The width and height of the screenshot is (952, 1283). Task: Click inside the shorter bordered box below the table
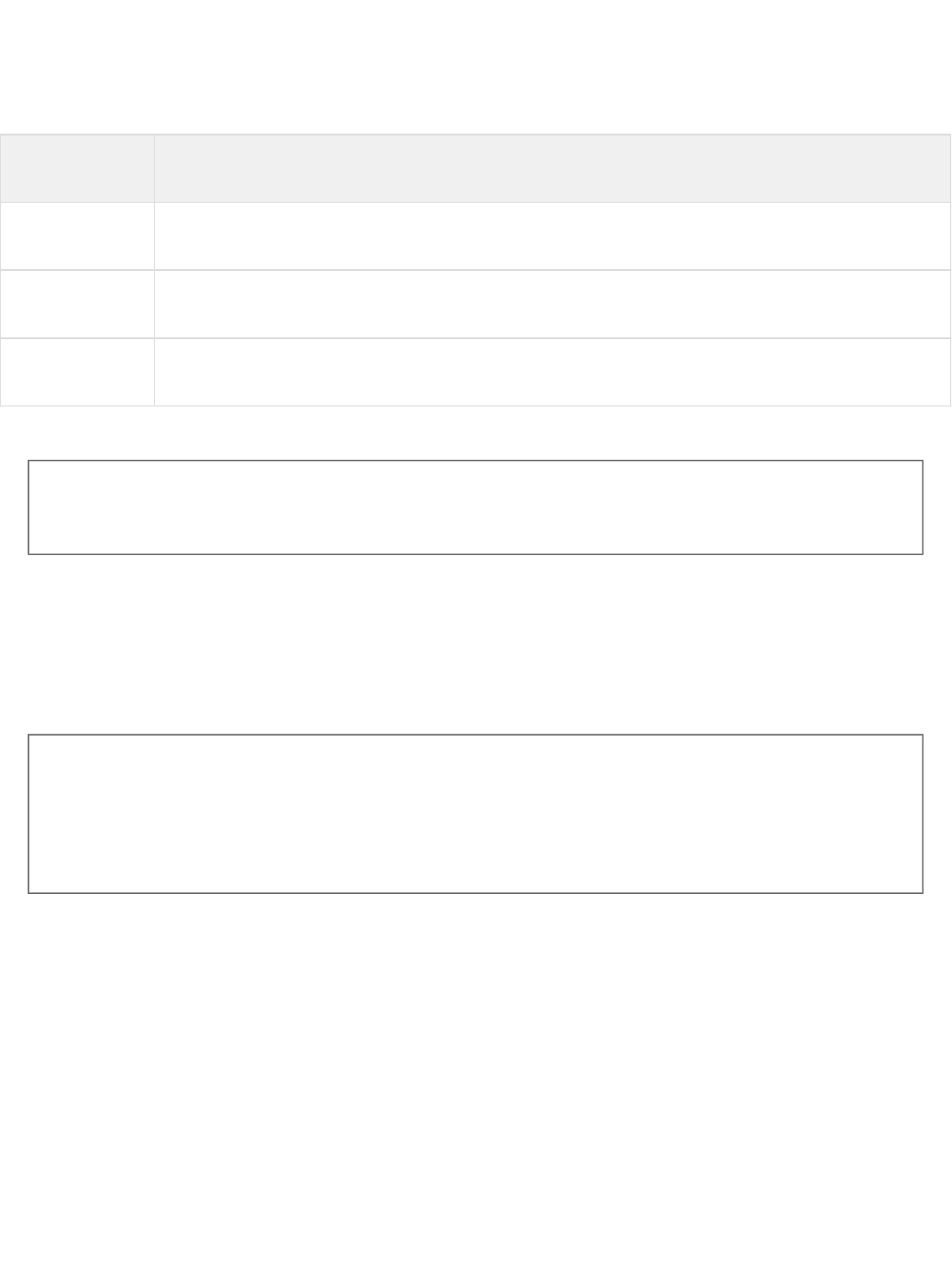click(476, 507)
